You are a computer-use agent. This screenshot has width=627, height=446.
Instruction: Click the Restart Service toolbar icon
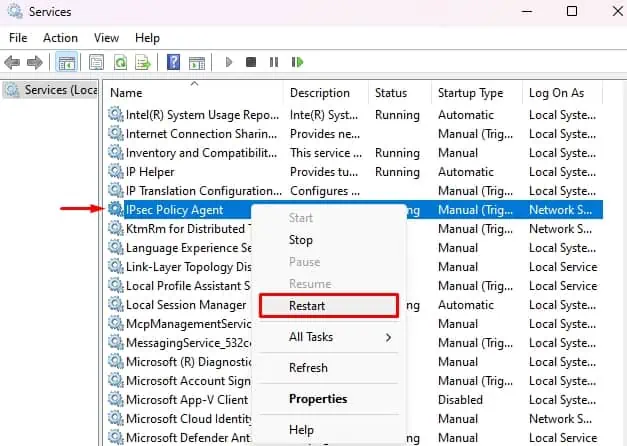tap(297, 62)
